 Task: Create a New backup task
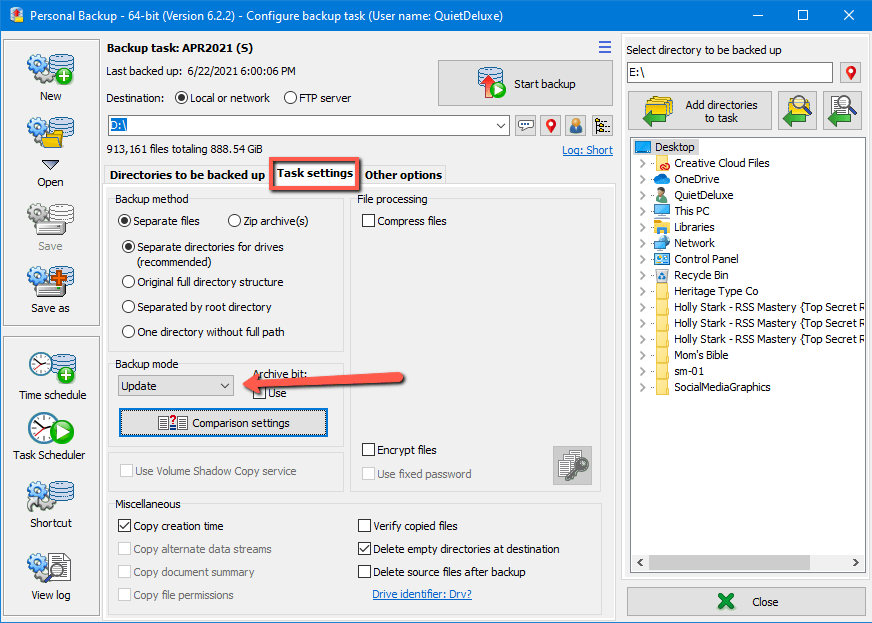(51, 77)
